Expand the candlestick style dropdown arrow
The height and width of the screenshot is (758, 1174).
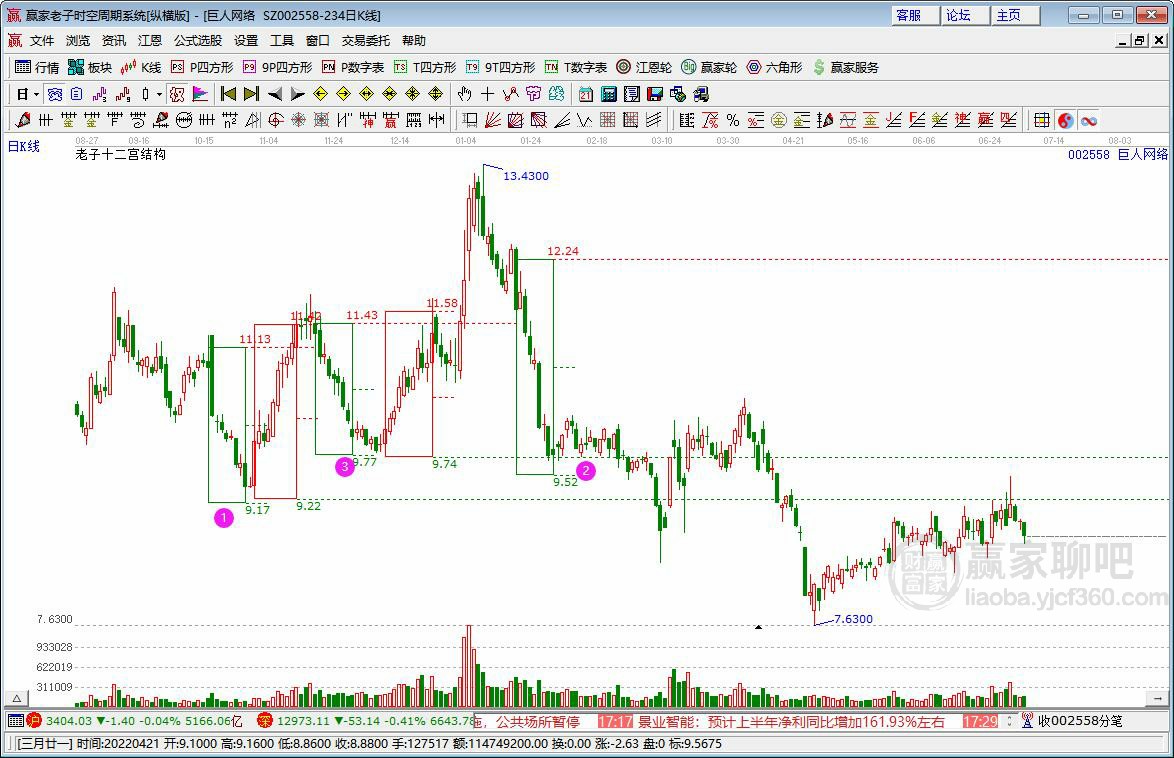(159, 94)
